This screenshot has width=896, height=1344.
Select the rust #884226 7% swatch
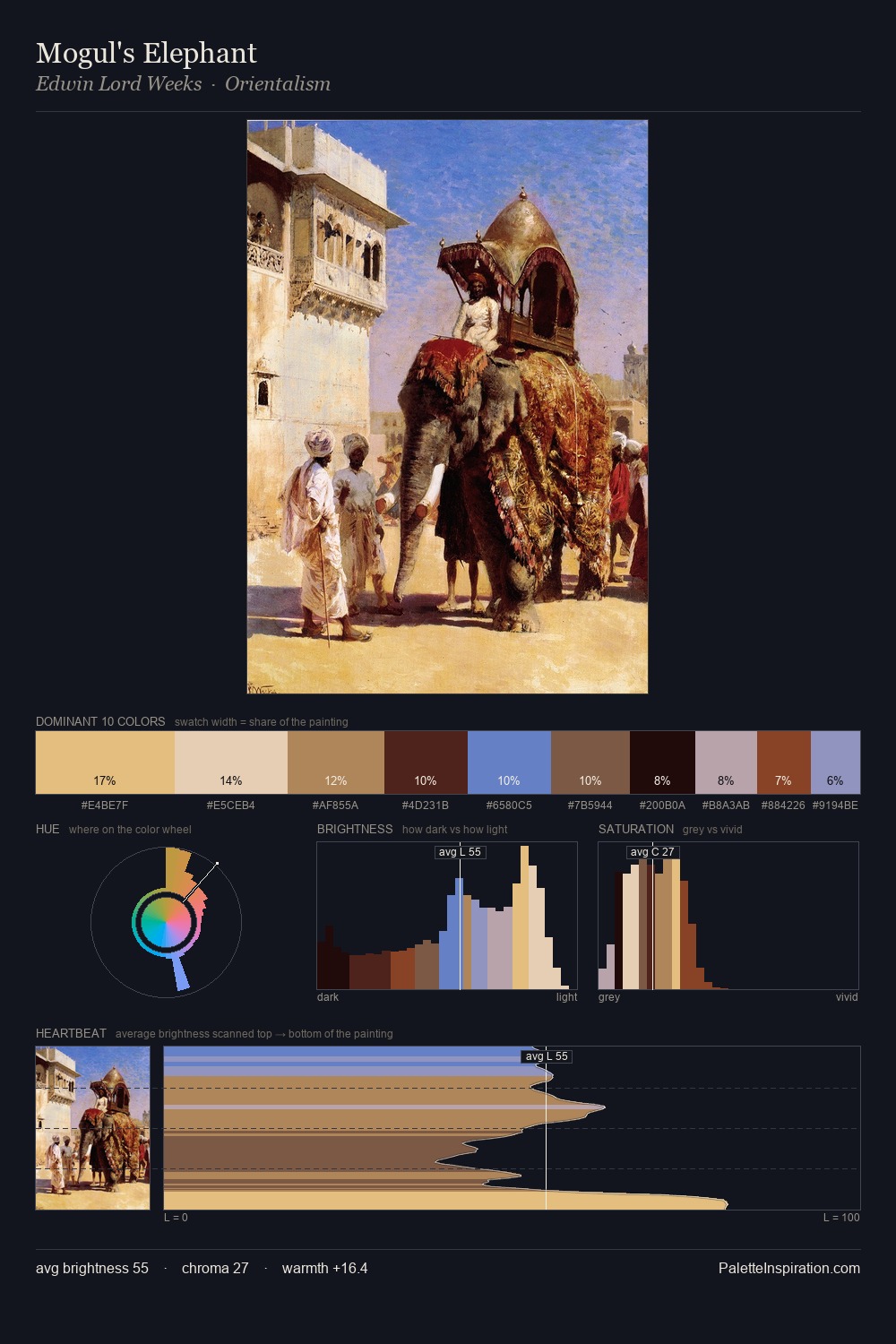pyautogui.click(x=784, y=762)
